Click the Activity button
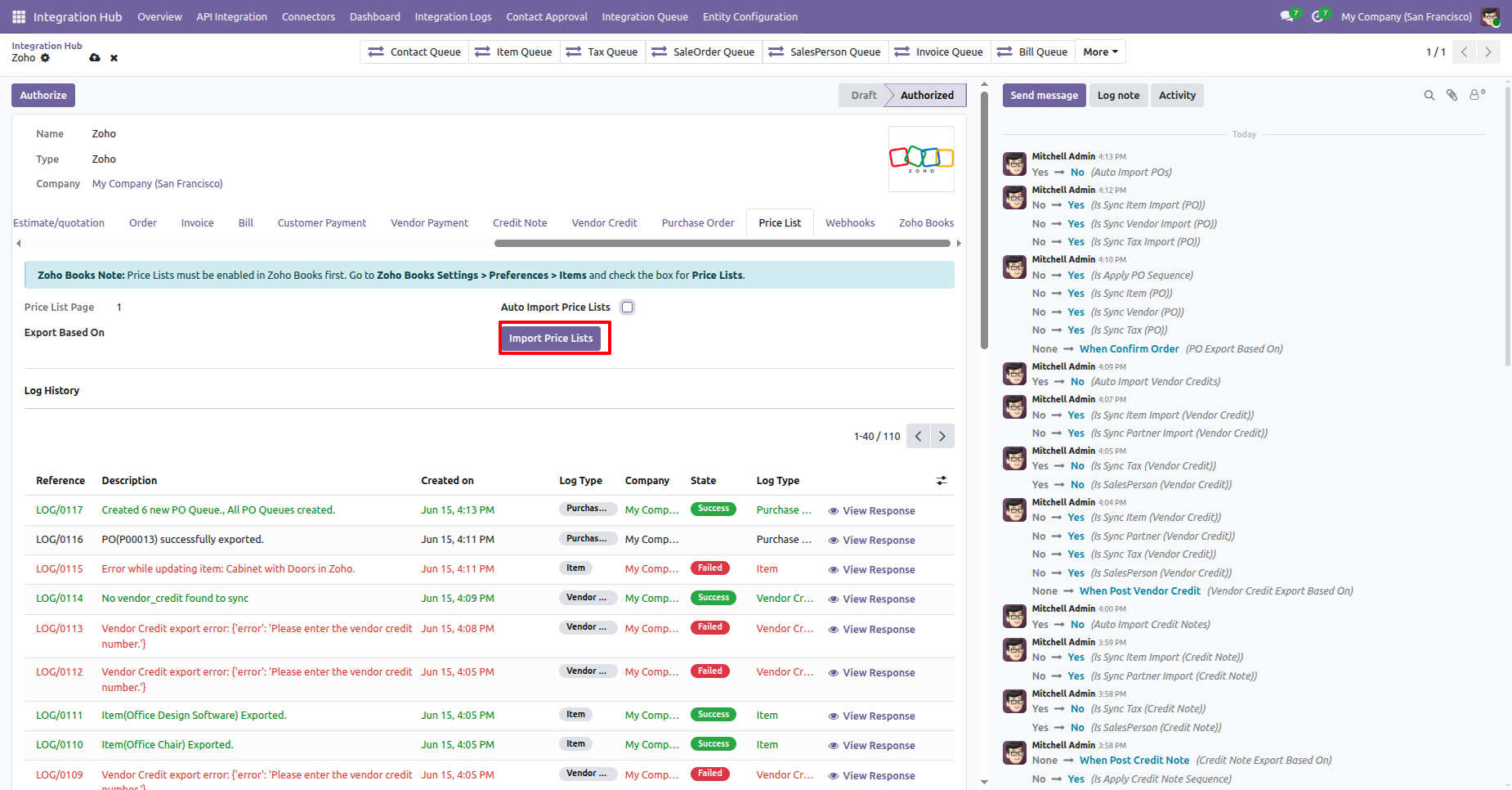This screenshot has height=790, width=1512. point(1177,96)
